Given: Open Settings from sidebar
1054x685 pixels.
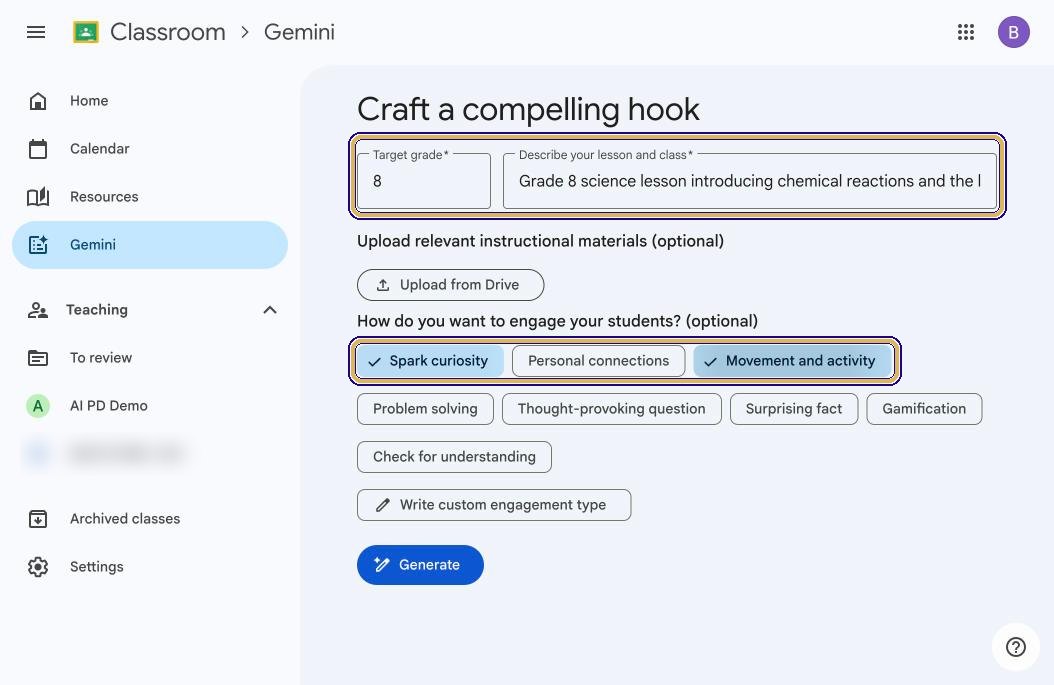Looking at the screenshot, I should click(x=150, y=567).
